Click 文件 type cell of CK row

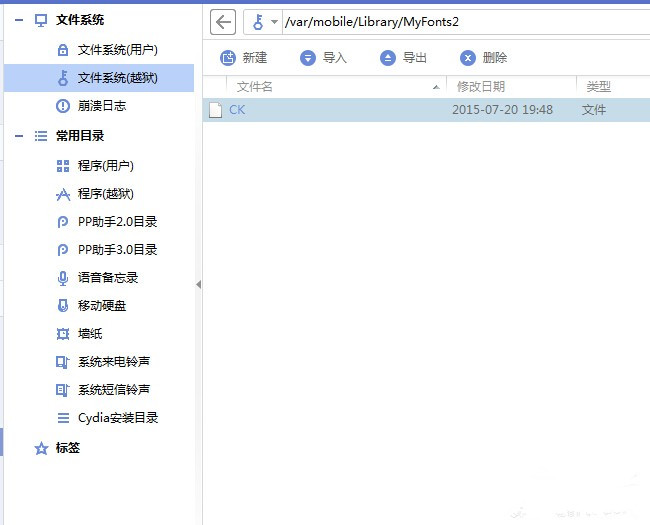click(594, 110)
